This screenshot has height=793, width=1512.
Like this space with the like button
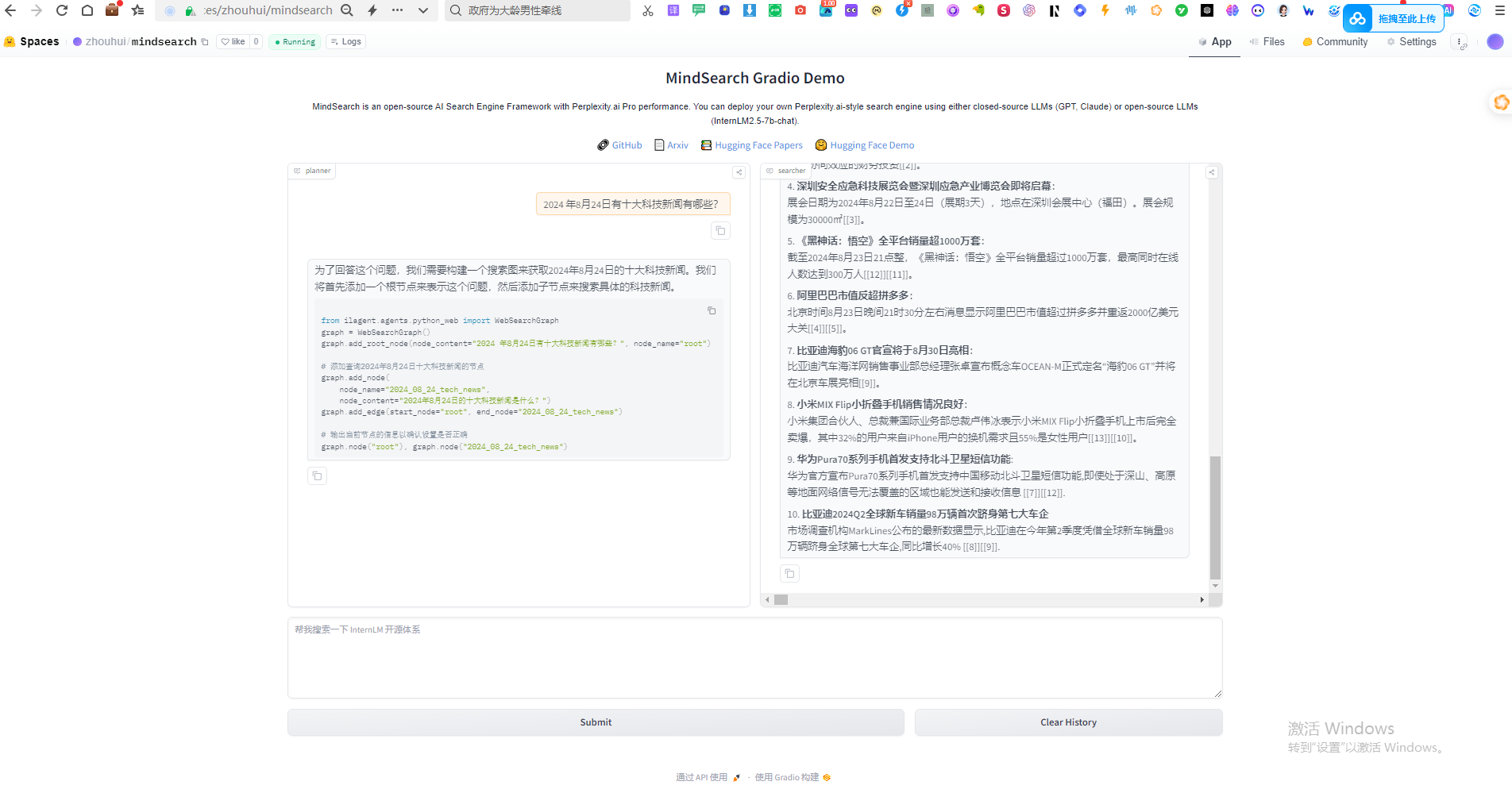coord(233,41)
